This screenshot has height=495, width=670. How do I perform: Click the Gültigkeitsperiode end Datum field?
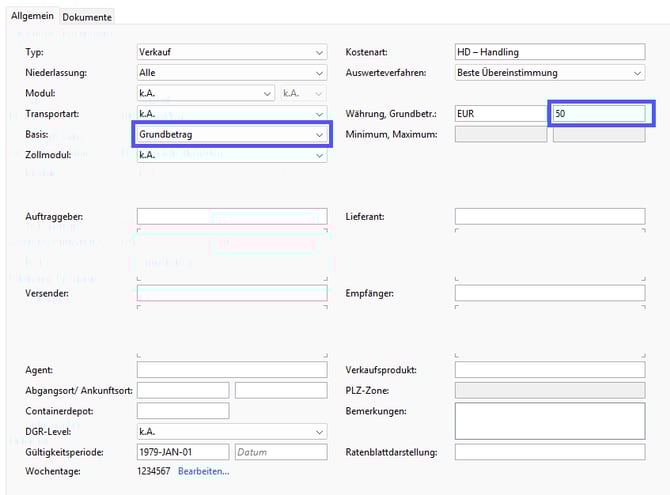[280, 452]
